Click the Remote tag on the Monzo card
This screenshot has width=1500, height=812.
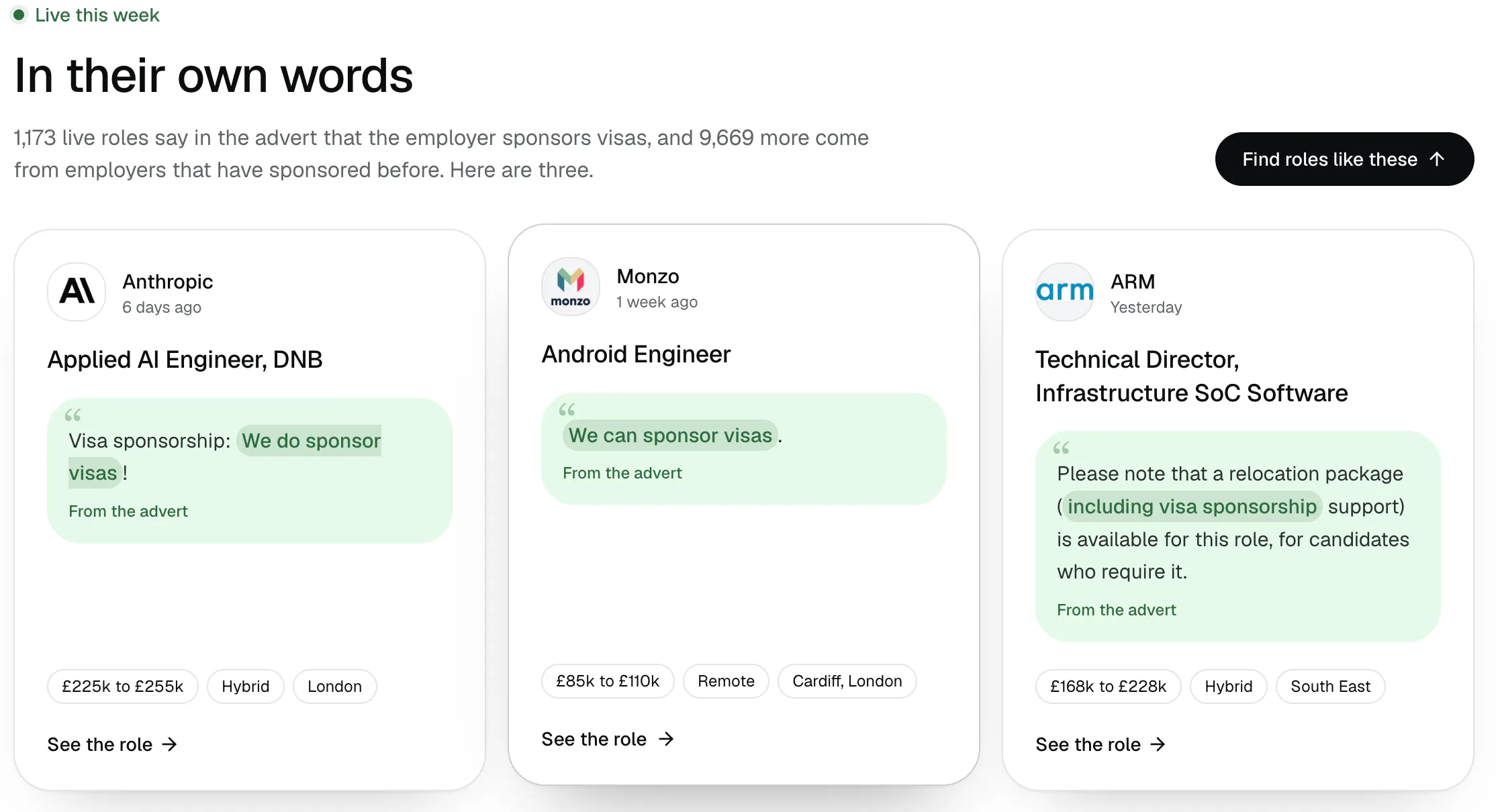tap(726, 681)
